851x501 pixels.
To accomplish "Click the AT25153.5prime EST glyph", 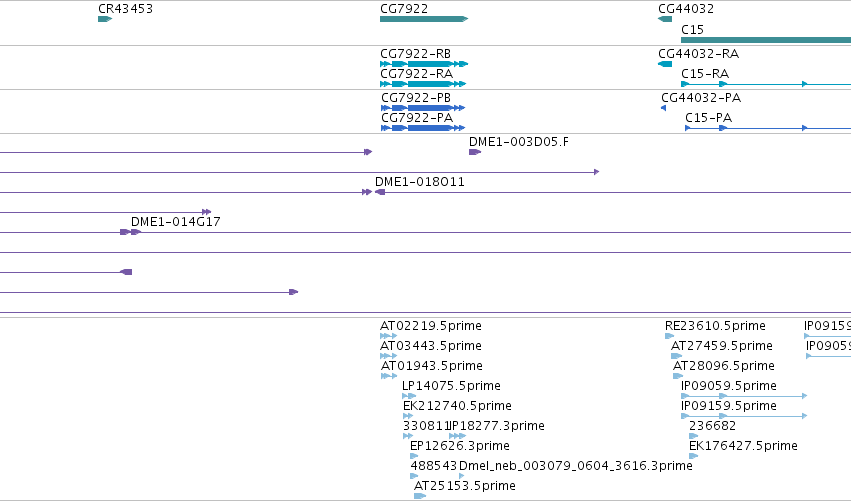I will [420, 496].
